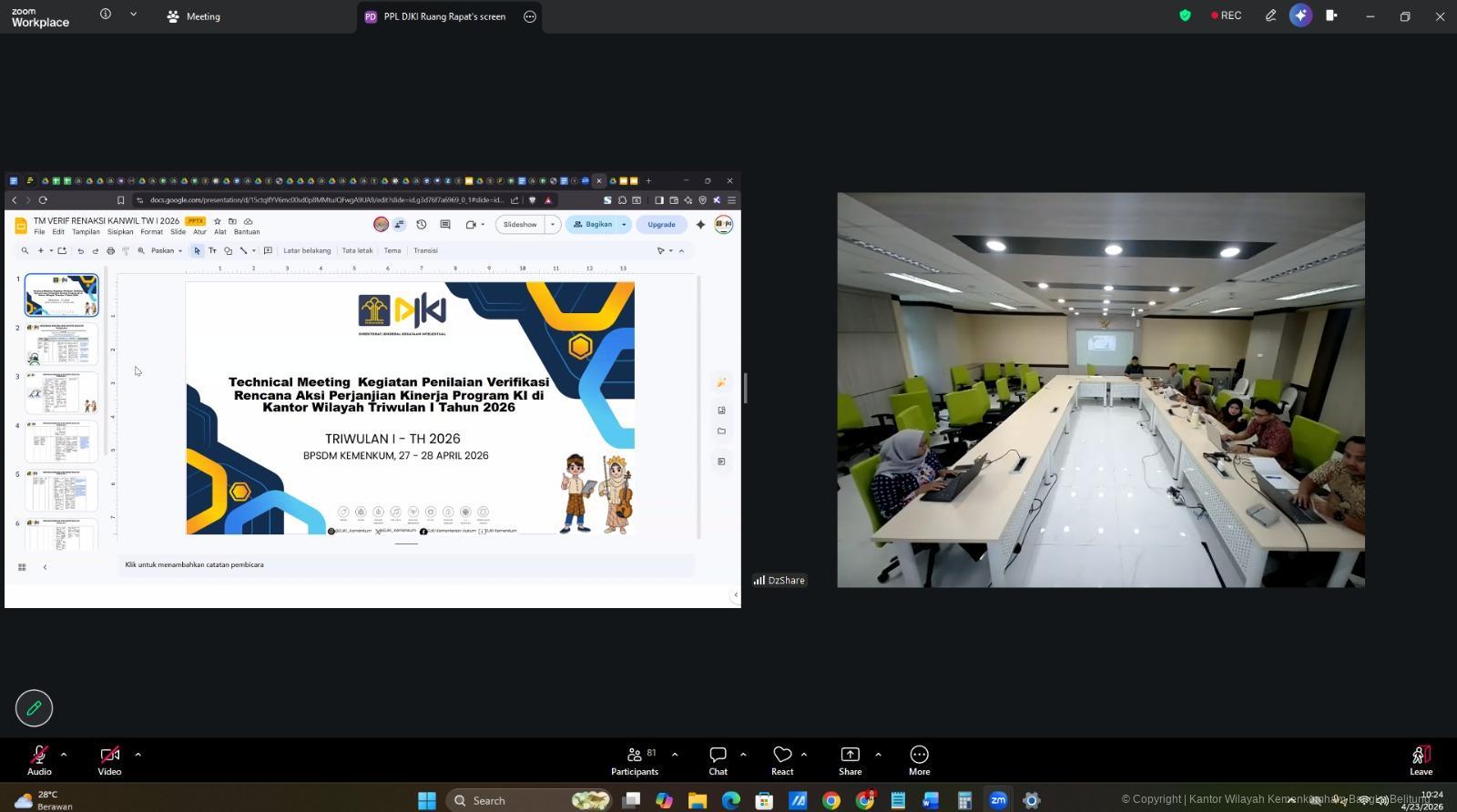1457x812 pixels.
Task: Open the Chat panel
Action: (x=718, y=759)
